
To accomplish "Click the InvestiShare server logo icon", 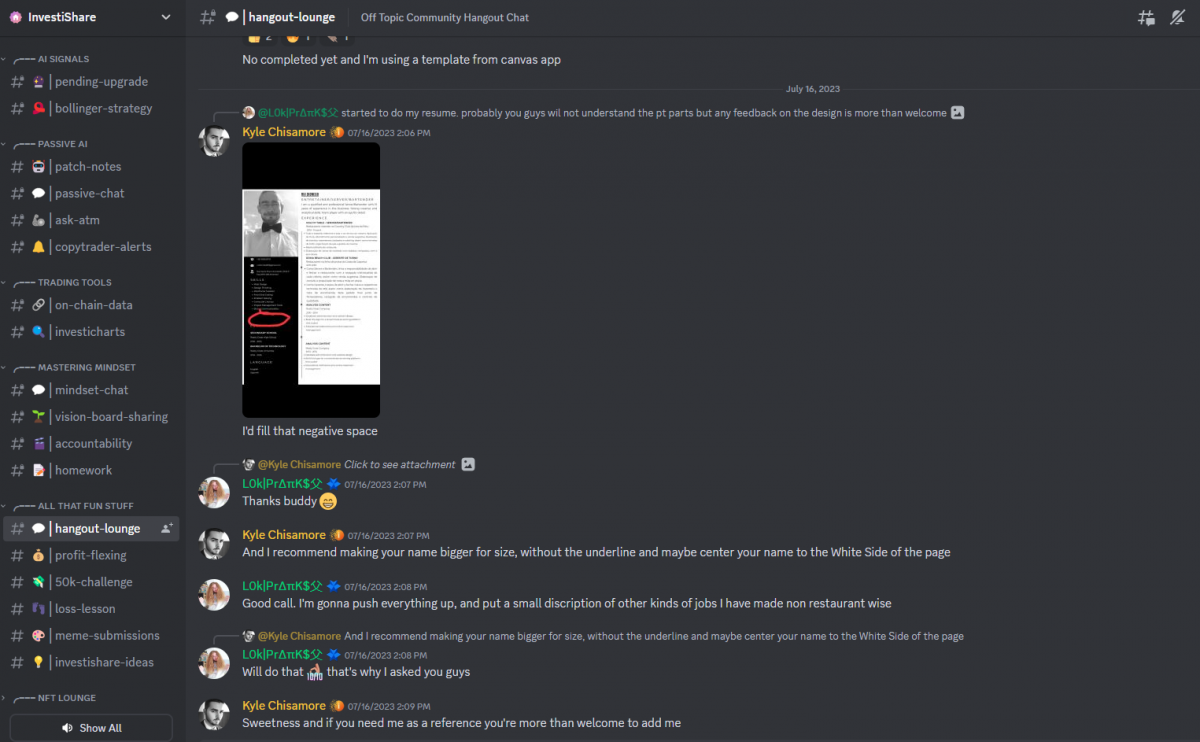I will (15, 17).
